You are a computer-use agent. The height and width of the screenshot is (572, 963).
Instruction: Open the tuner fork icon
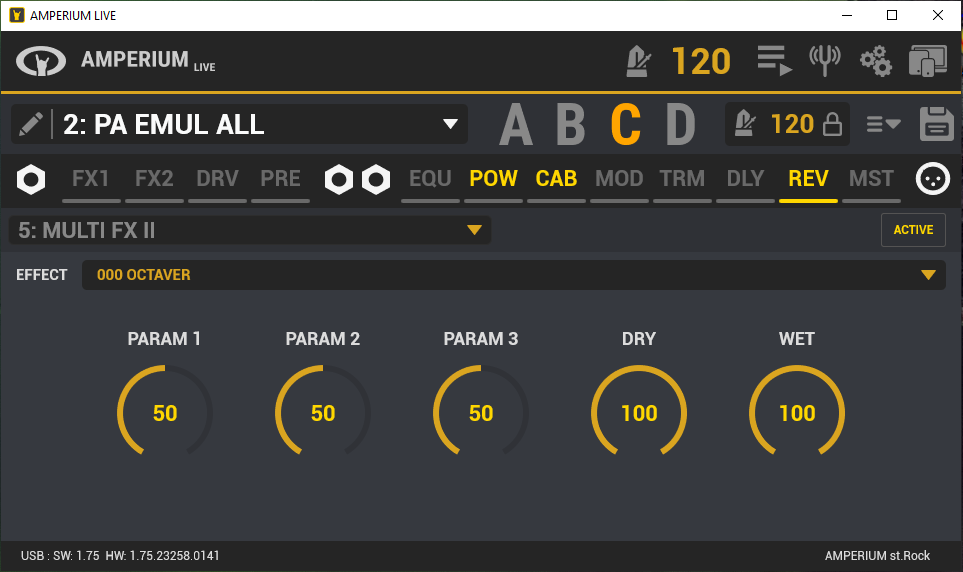click(x=824, y=60)
